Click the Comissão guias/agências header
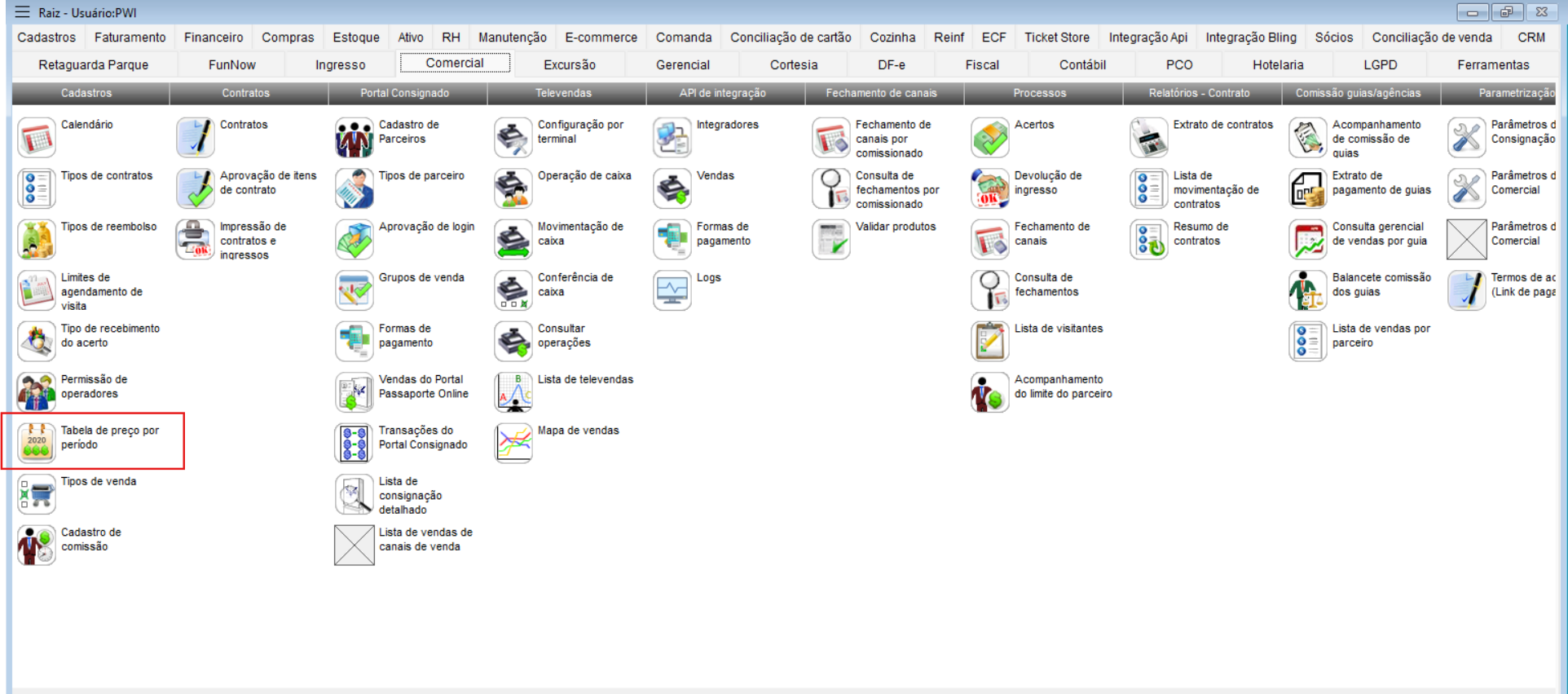Viewport: 1568px width, 694px height. coord(1358,93)
